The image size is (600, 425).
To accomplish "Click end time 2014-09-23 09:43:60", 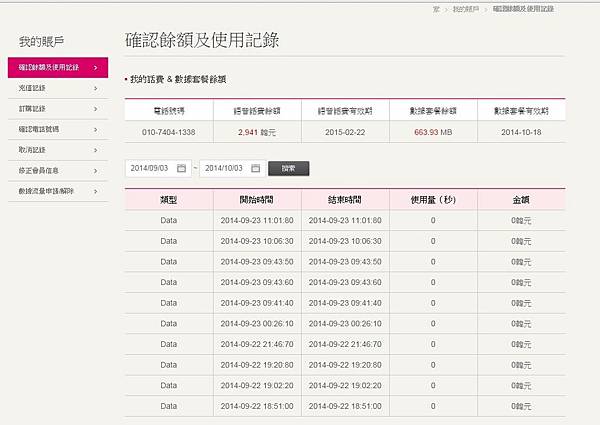I will (x=345, y=282).
